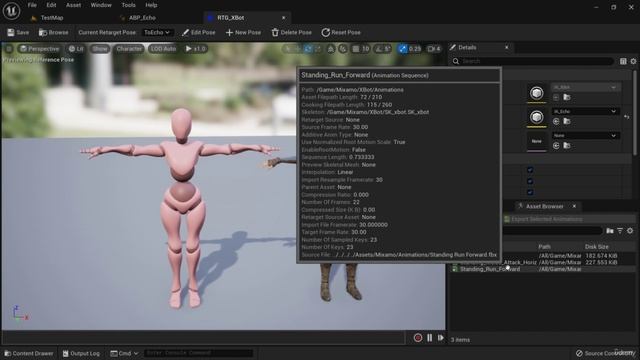This screenshot has height=360, width=640.
Task: Click the Unreal Engine logo icon
Action: click(x=11, y=11)
